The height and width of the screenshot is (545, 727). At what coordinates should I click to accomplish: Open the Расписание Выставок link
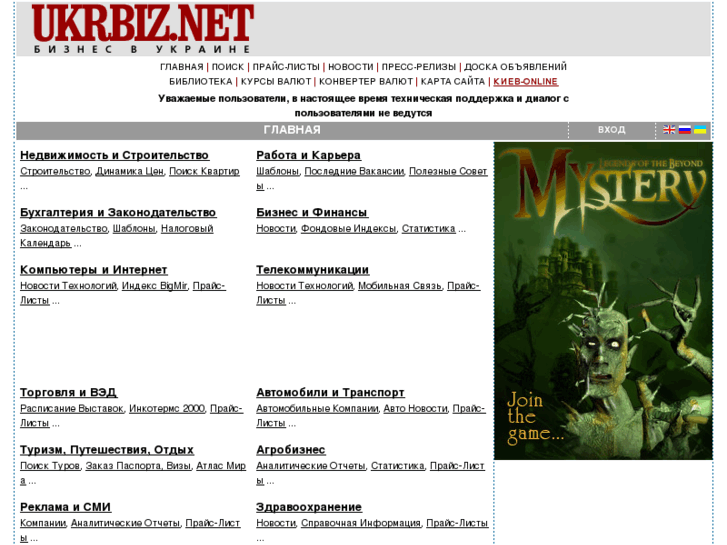click(72, 409)
